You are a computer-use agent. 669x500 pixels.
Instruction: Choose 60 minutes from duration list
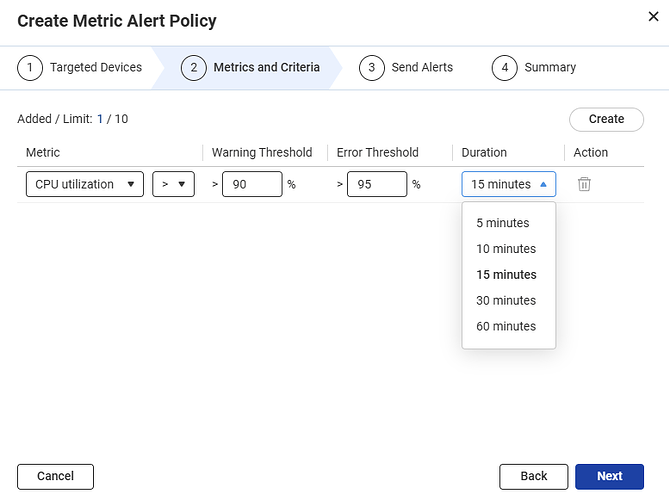tap(506, 327)
